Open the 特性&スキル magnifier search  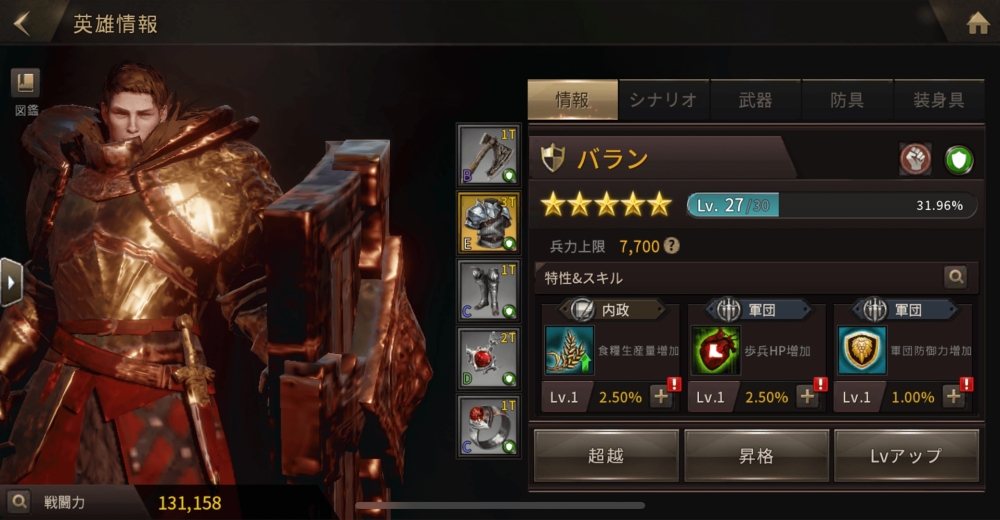pyautogui.click(x=955, y=277)
